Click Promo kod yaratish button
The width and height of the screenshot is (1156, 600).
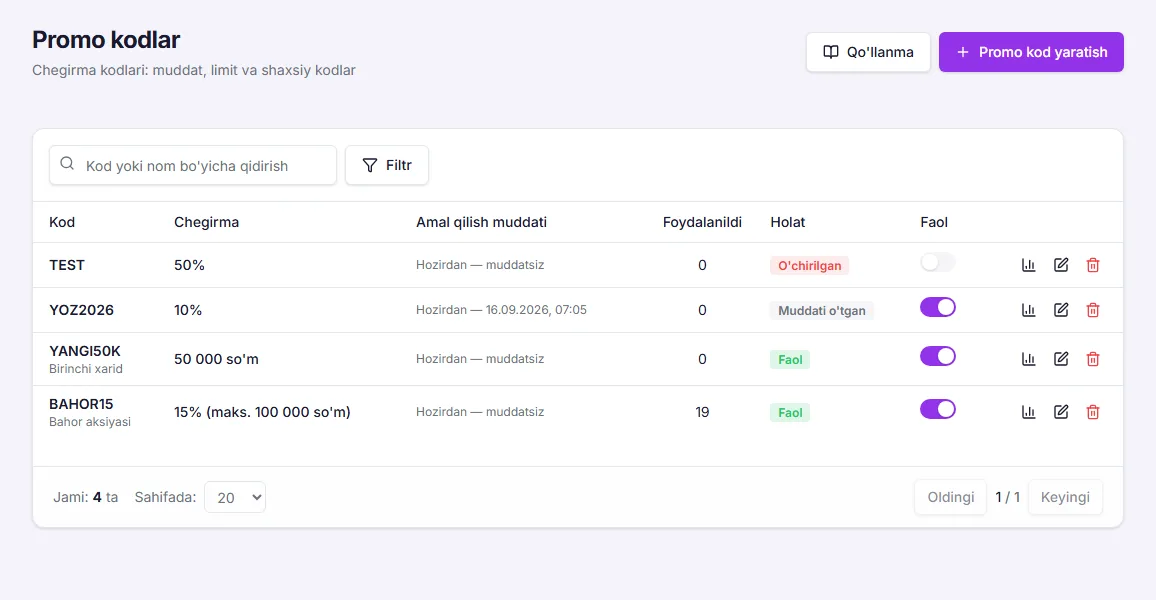[x=1031, y=52]
